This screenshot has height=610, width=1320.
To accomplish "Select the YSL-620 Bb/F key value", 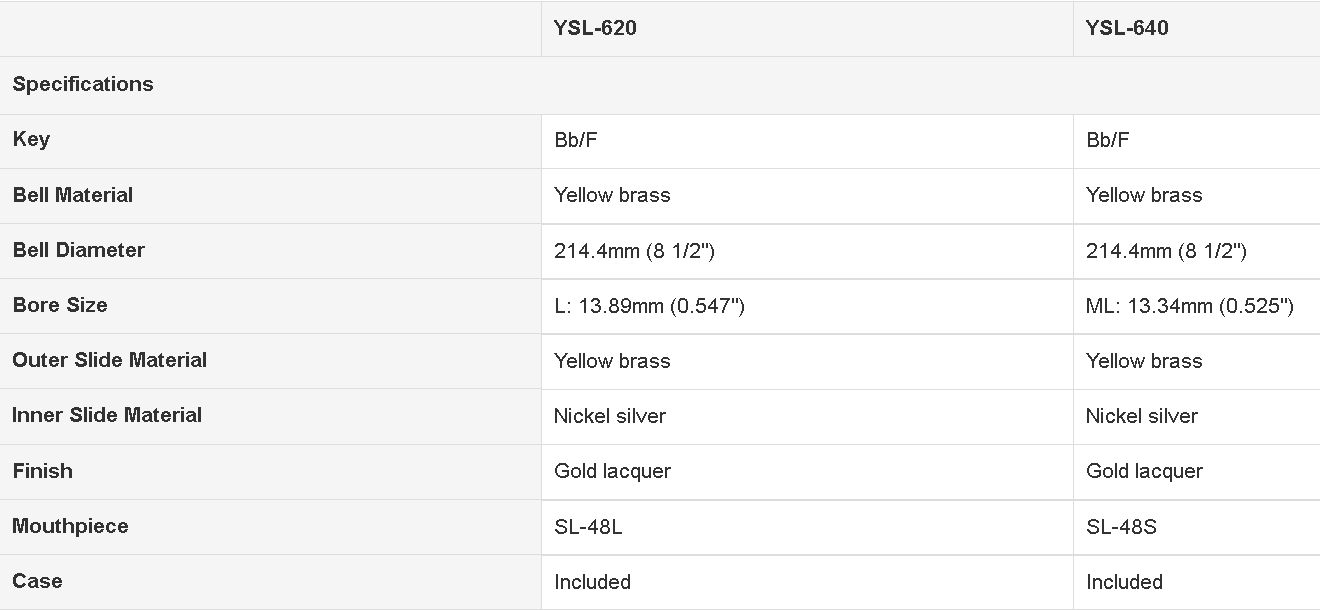I will (x=576, y=140).
